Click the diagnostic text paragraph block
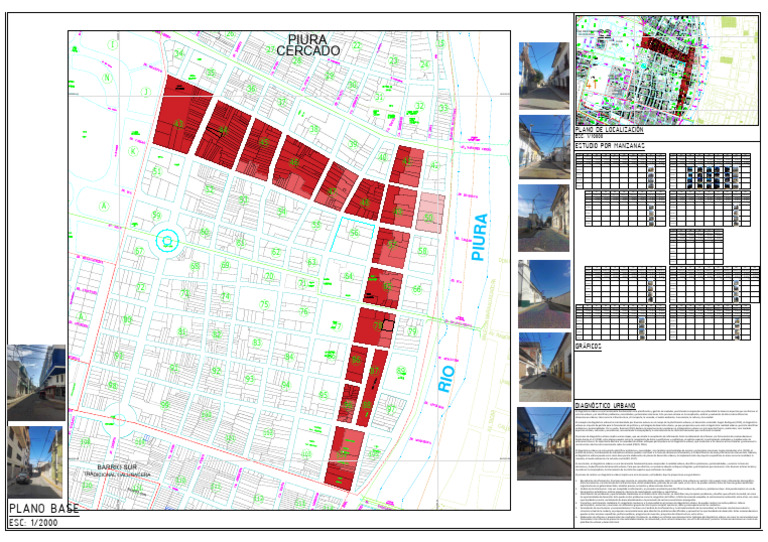Viewport: 768px width, 542px height. pyautogui.click(x=667, y=467)
